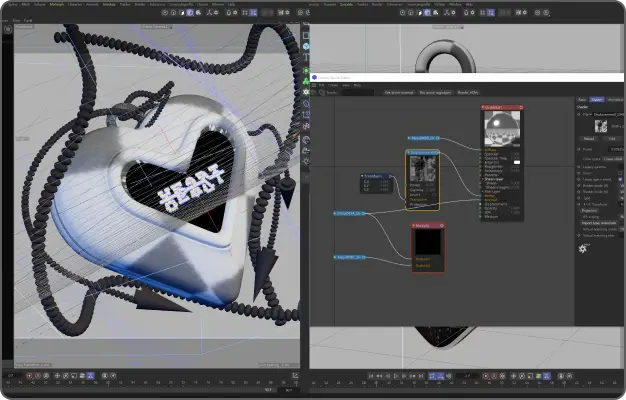Select the blue Cube primitive icon between the viewports

pyautogui.click(x=306, y=46)
